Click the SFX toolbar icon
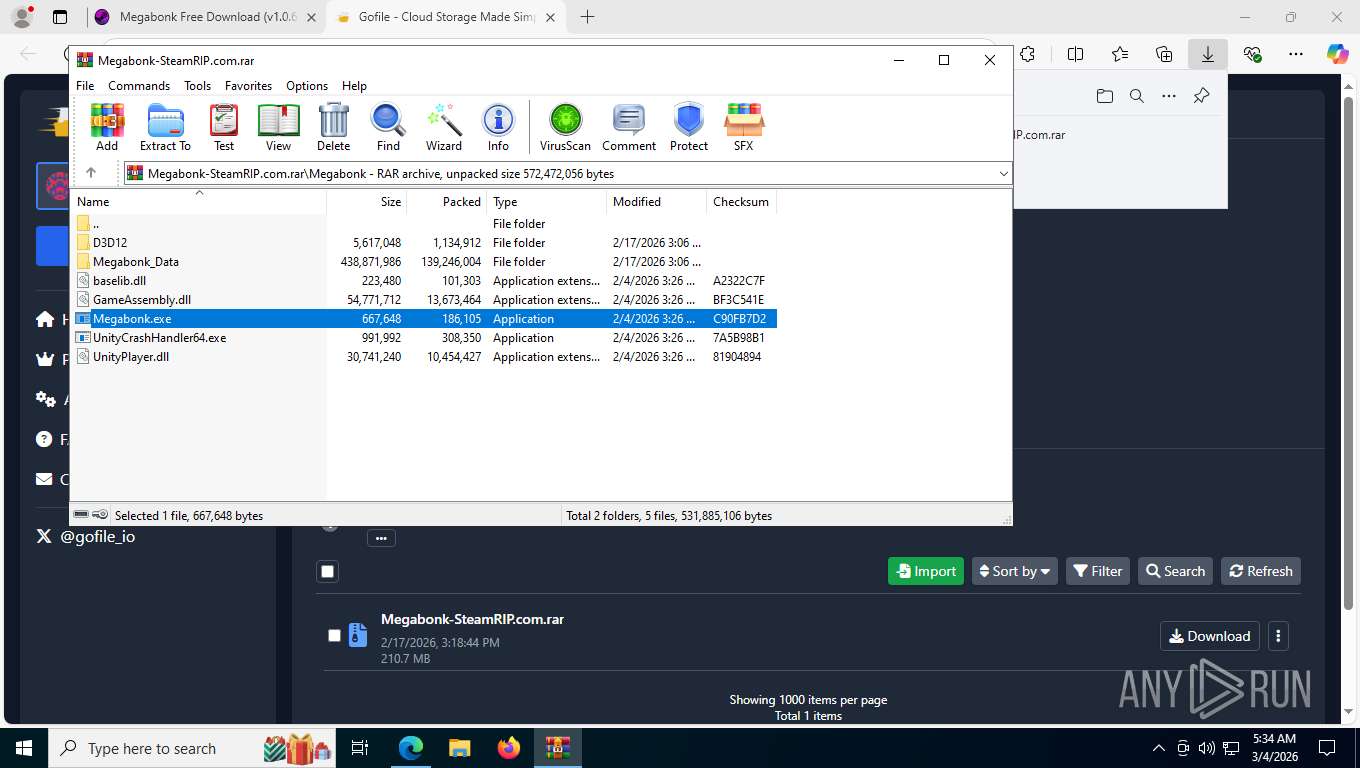1360x768 pixels. point(743,127)
